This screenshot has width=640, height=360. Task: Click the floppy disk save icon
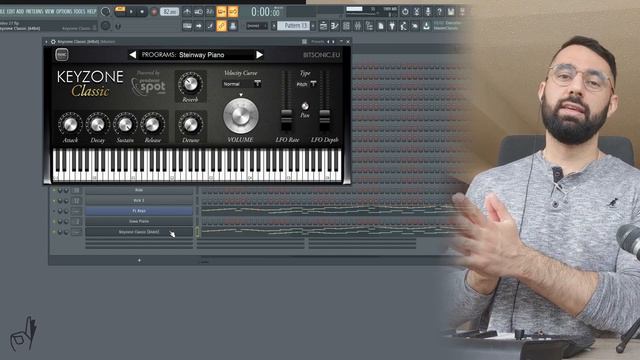(451, 11)
